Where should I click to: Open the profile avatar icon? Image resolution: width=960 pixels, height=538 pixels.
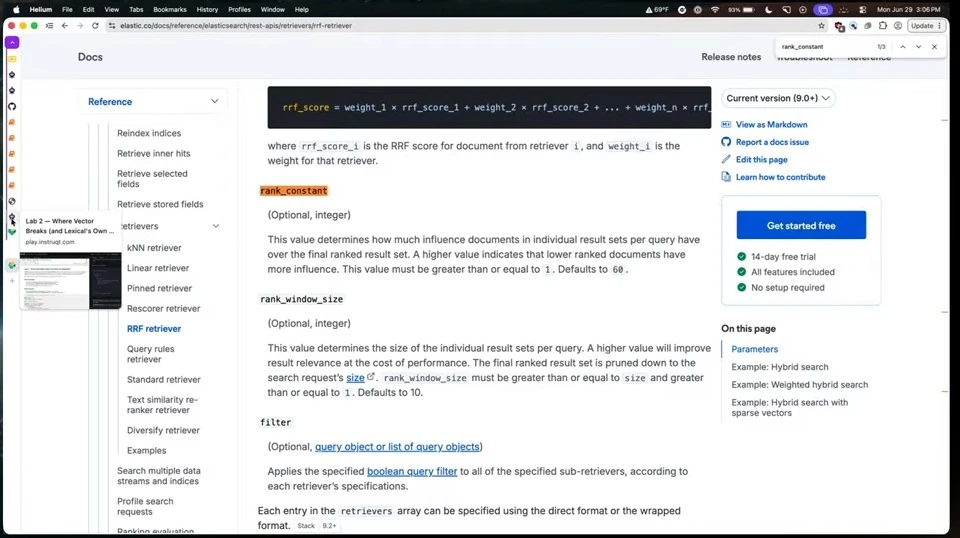coord(898,26)
